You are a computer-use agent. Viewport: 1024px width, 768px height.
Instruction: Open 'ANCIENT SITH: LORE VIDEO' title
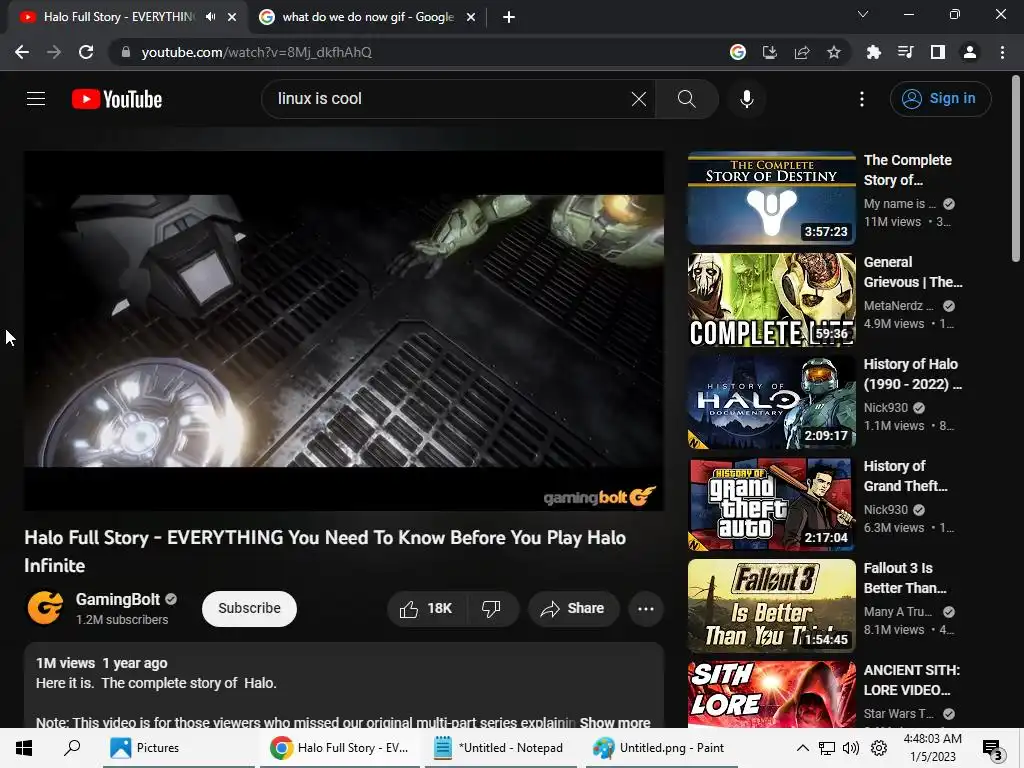(x=912, y=680)
